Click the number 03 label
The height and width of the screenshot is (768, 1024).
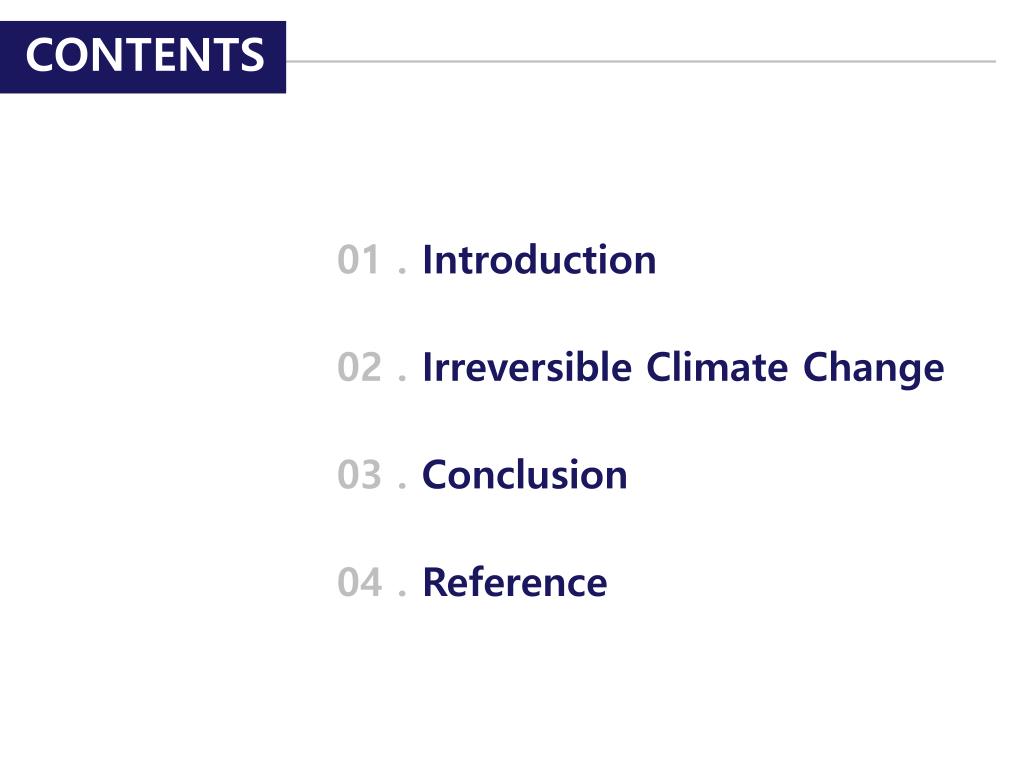359,475
